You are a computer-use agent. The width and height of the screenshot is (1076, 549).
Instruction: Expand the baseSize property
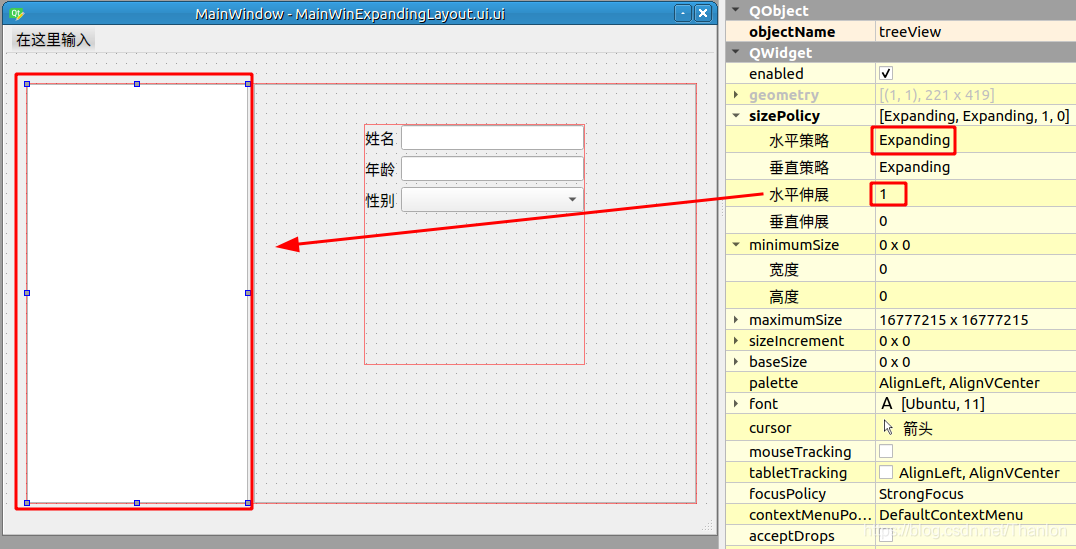pos(736,362)
